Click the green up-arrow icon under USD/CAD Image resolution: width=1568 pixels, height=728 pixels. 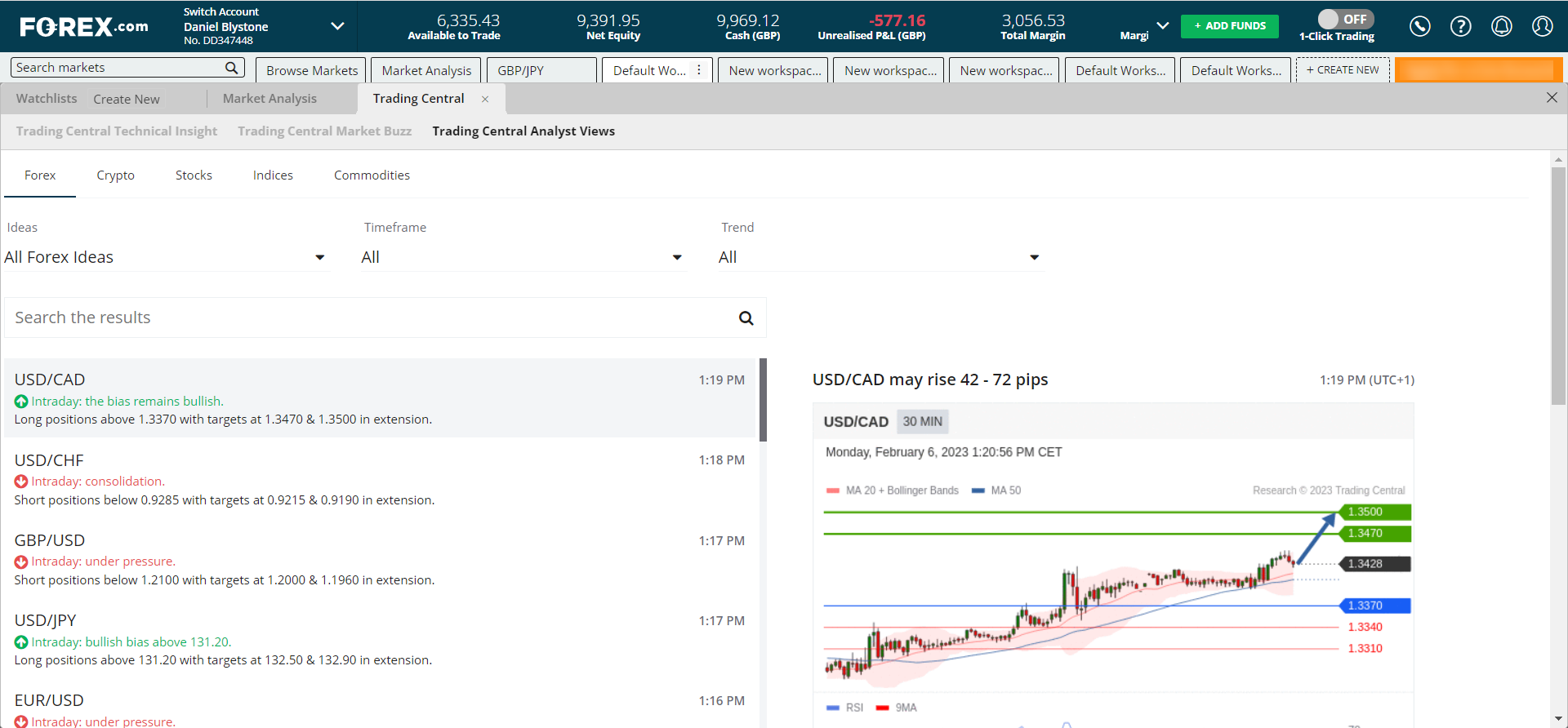(21, 402)
